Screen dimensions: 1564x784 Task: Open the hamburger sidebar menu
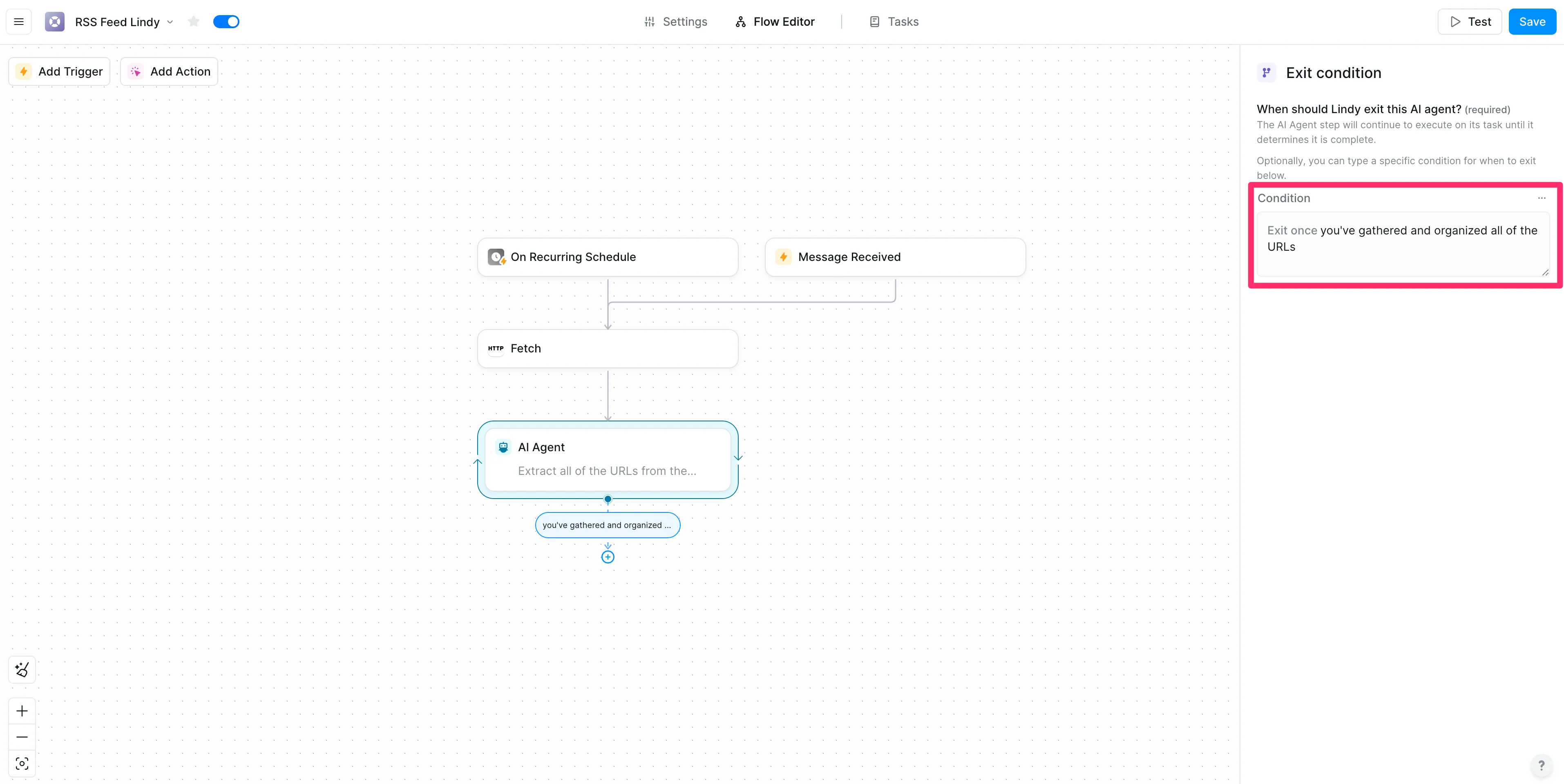pos(19,22)
